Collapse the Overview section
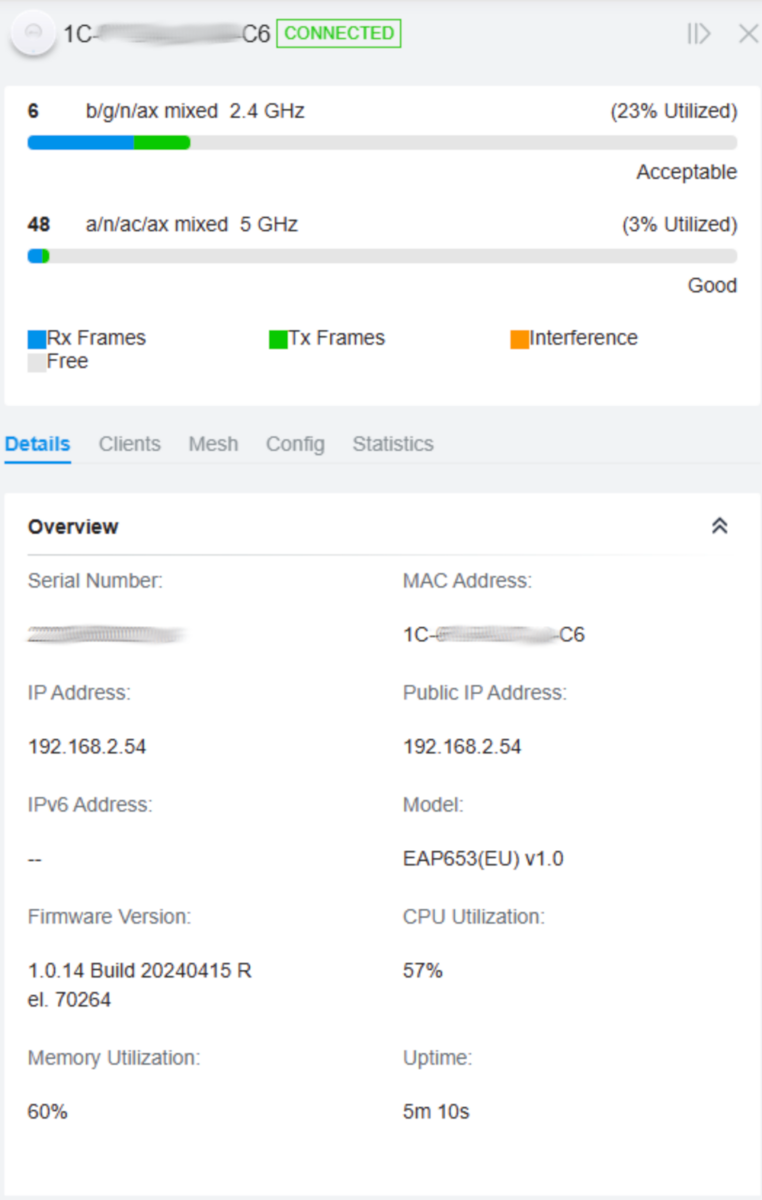The image size is (762, 1200). 719,526
